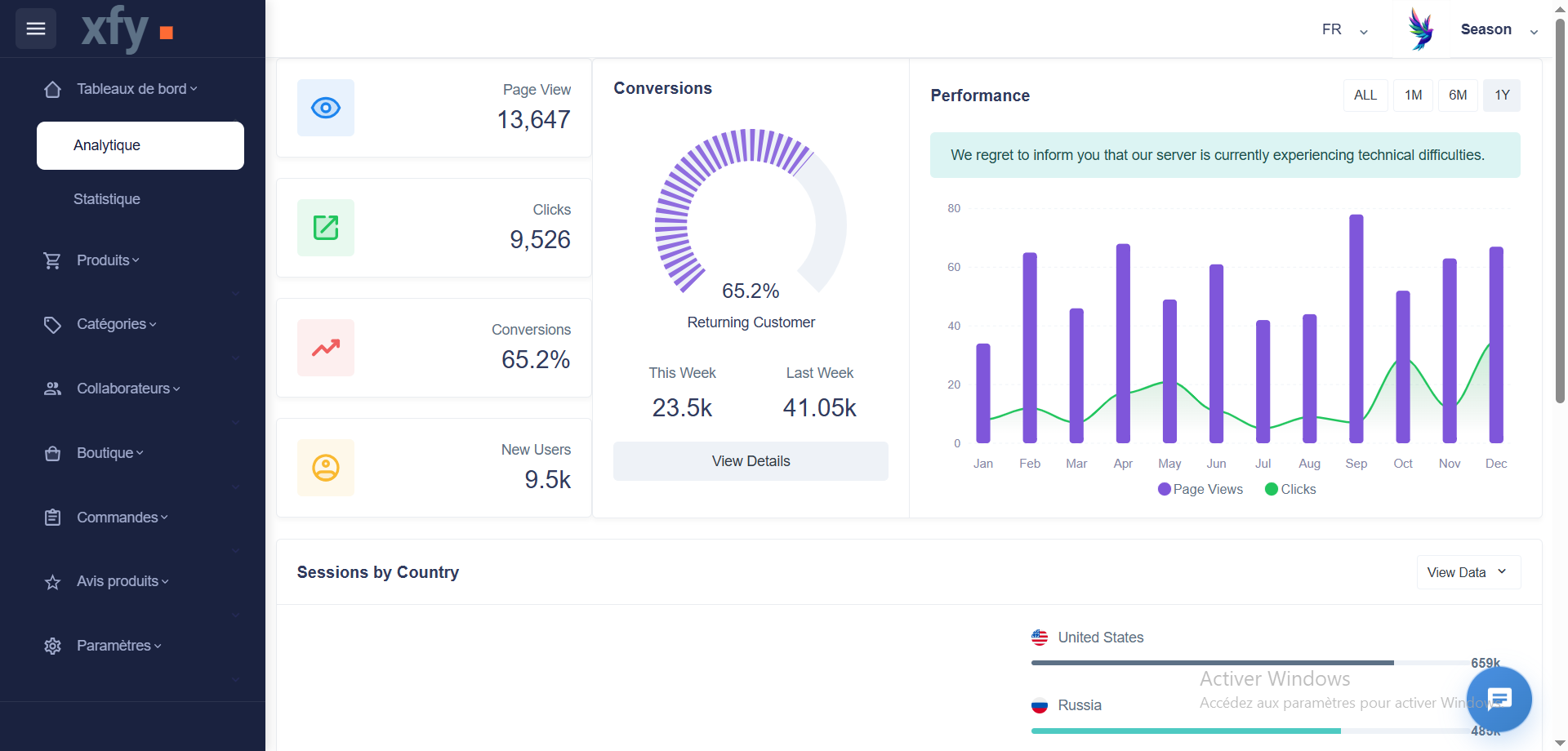Expand the Catégories submenu
Viewport: 1568px width, 751px height.
tap(117, 324)
